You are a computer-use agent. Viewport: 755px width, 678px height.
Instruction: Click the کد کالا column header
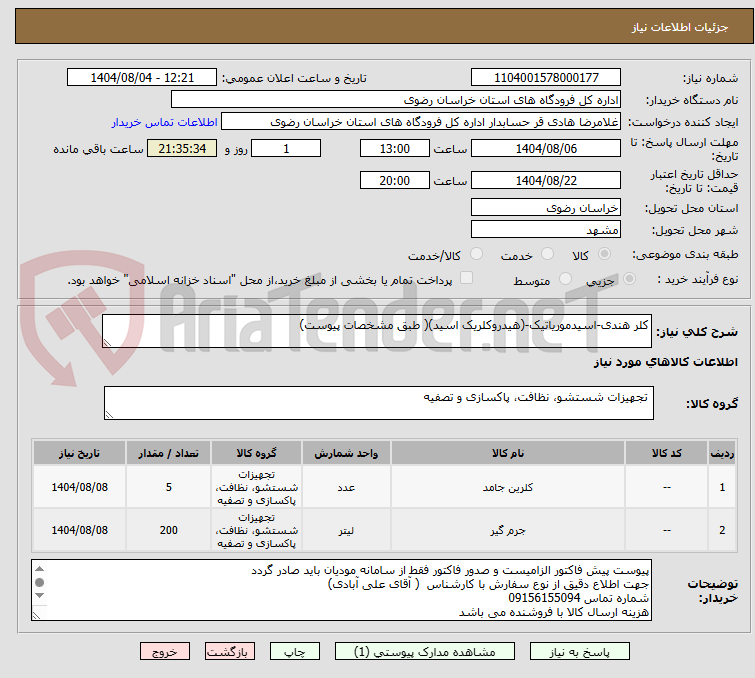click(666, 453)
